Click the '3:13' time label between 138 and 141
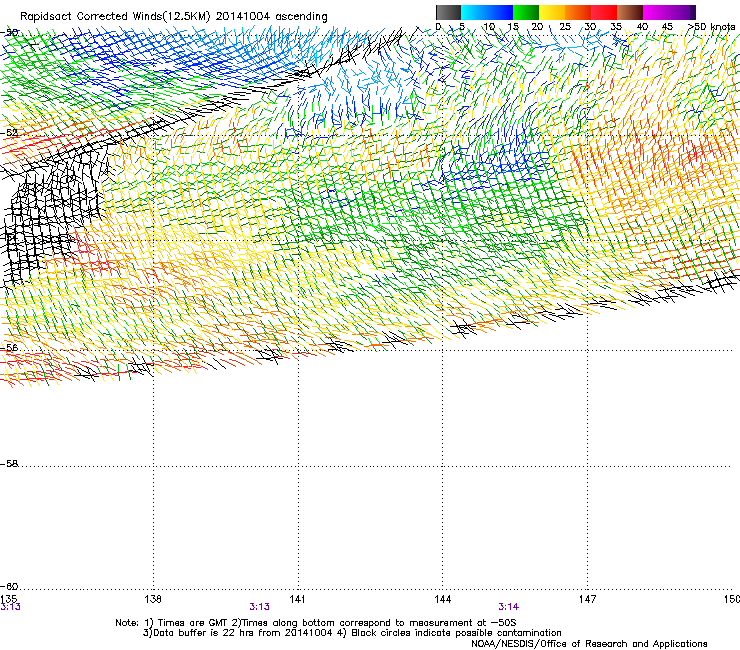The height and width of the screenshot is (650, 740). (260, 607)
